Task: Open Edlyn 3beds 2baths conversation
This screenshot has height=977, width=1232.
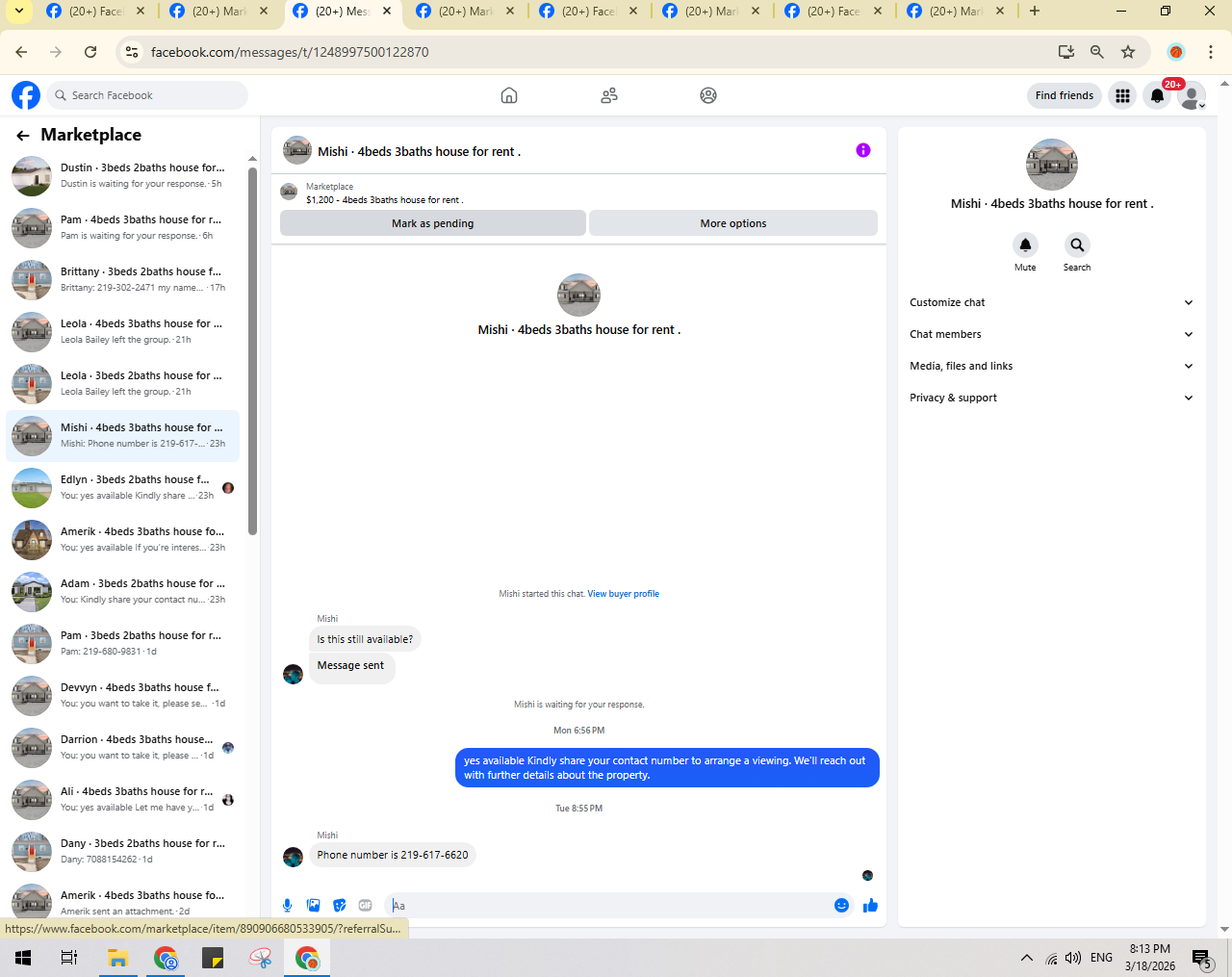Action: point(123,488)
